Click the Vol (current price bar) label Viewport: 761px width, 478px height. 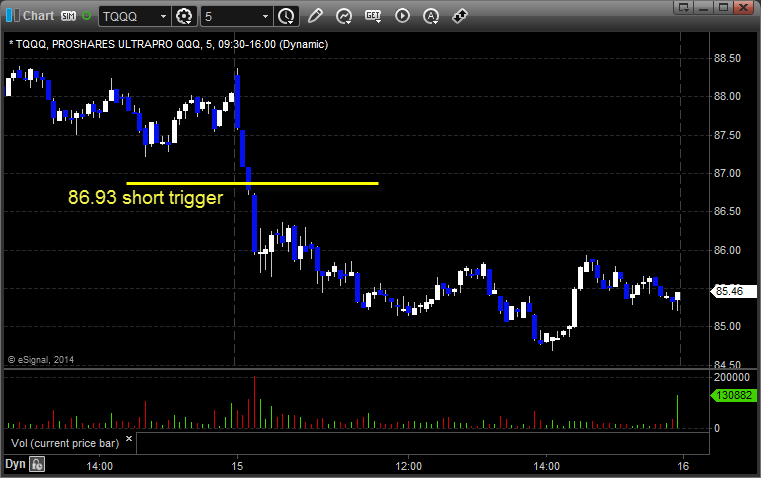click(x=65, y=443)
